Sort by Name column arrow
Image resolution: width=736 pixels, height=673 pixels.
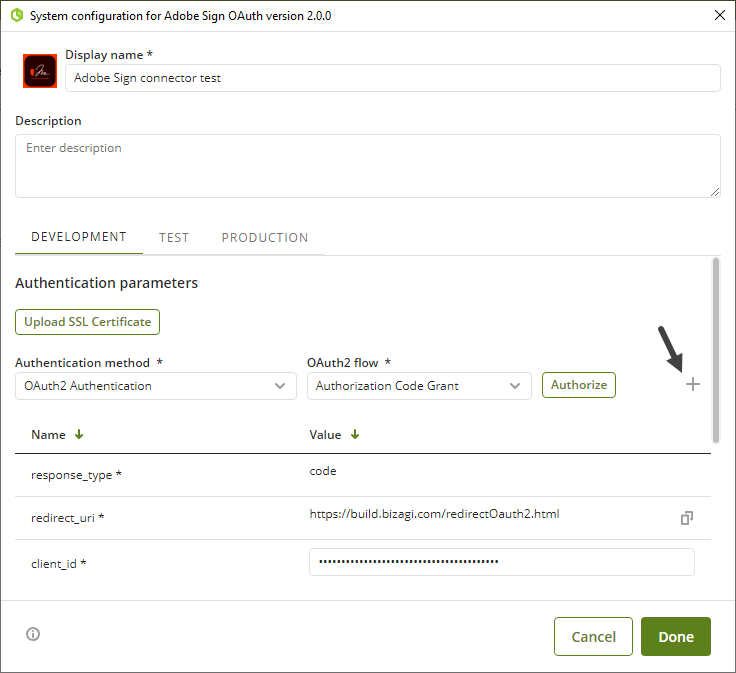tap(79, 434)
